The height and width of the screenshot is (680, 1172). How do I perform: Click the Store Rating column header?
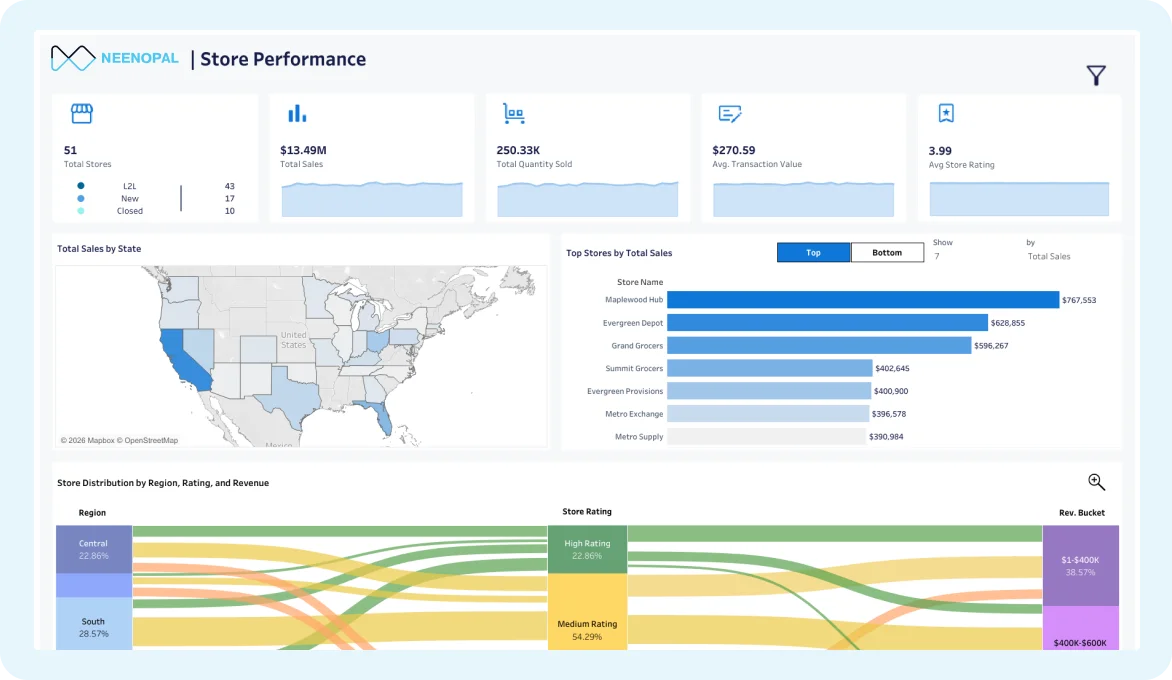point(587,512)
